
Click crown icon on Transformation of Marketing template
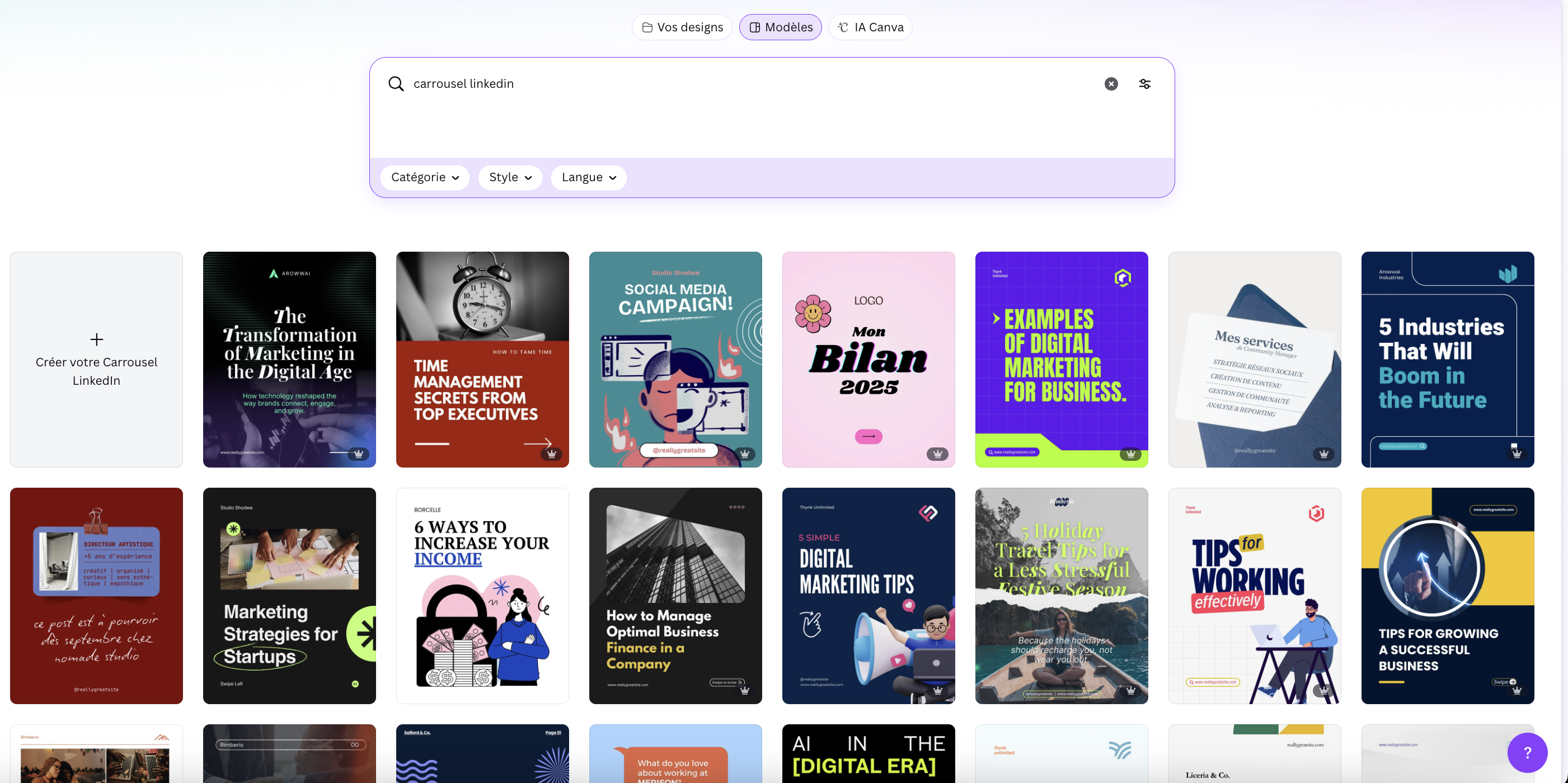[359, 454]
